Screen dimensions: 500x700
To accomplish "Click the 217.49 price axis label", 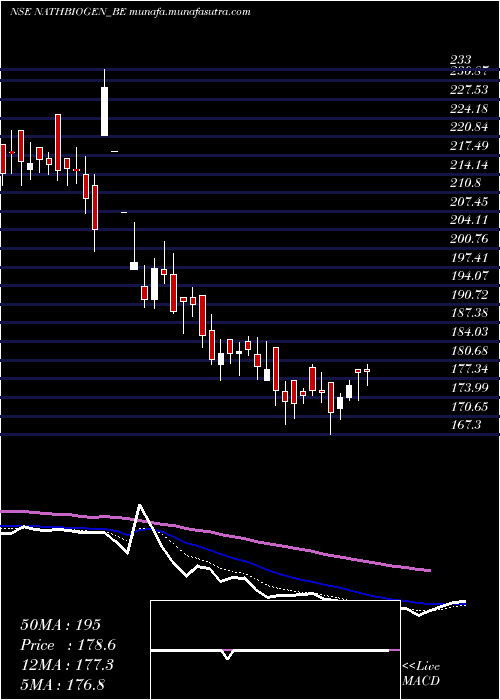I will click(469, 146).
